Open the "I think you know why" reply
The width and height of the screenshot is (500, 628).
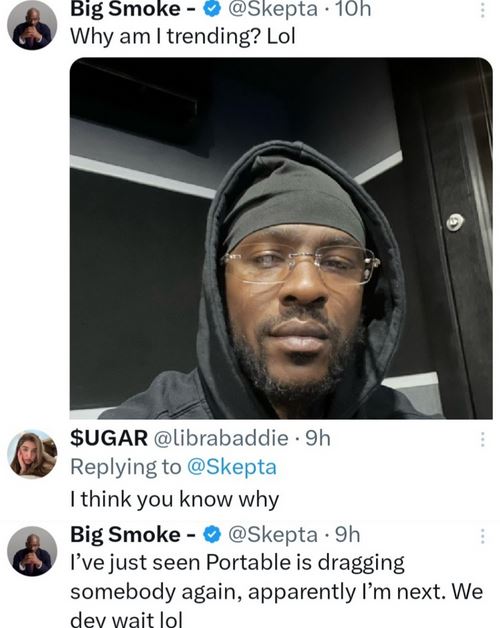point(174,499)
